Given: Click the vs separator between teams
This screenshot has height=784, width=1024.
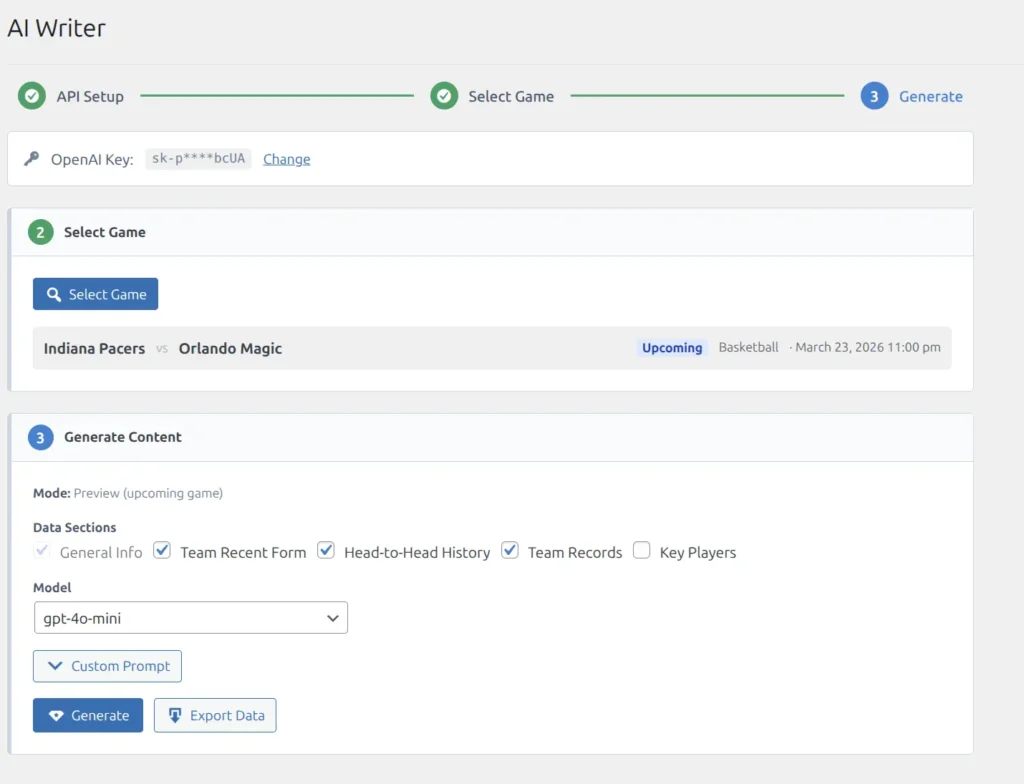Looking at the screenshot, I should coord(162,349).
